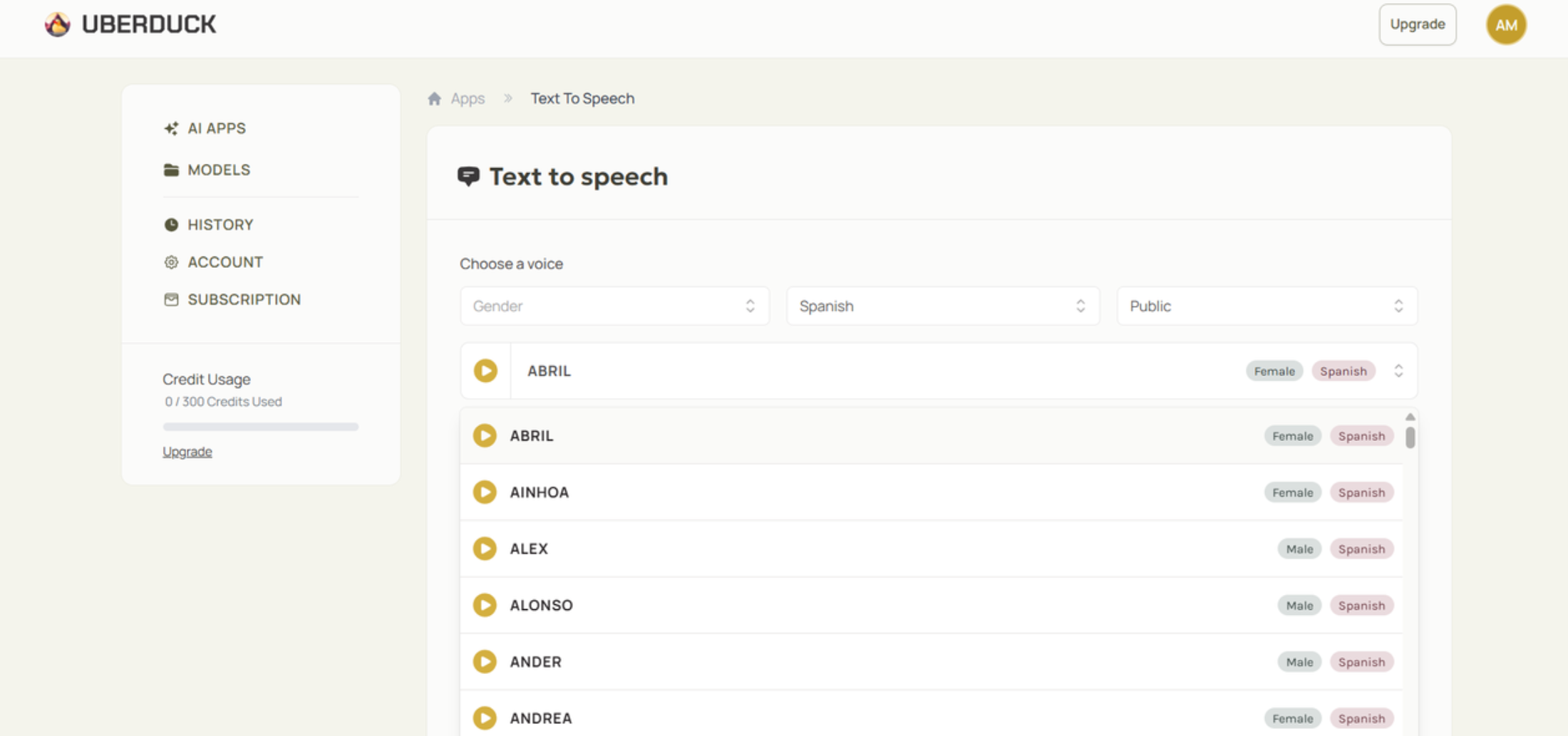1568x736 pixels.
Task: Go to the Models section
Action: tap(218, 170)
